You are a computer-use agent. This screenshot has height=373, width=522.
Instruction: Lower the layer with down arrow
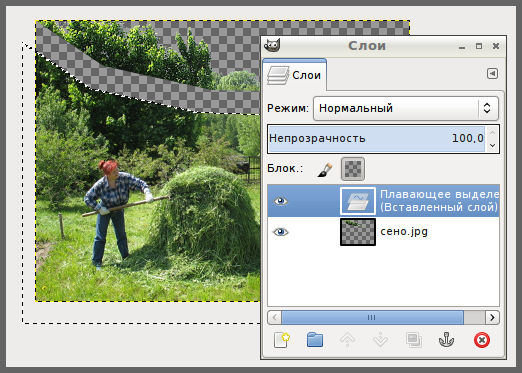(380, 340)
